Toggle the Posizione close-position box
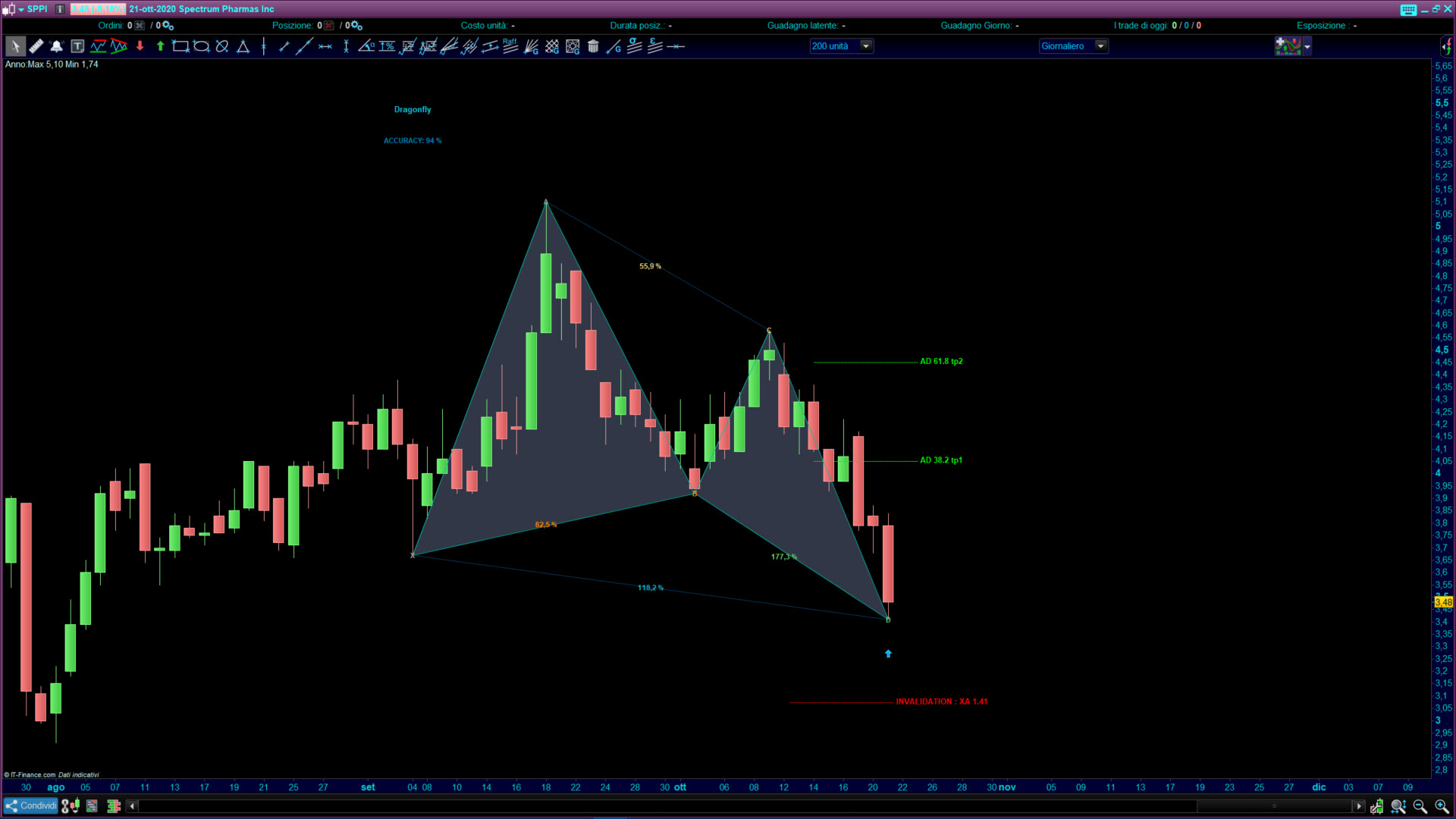1456x819 pixels. click(328, 26)
